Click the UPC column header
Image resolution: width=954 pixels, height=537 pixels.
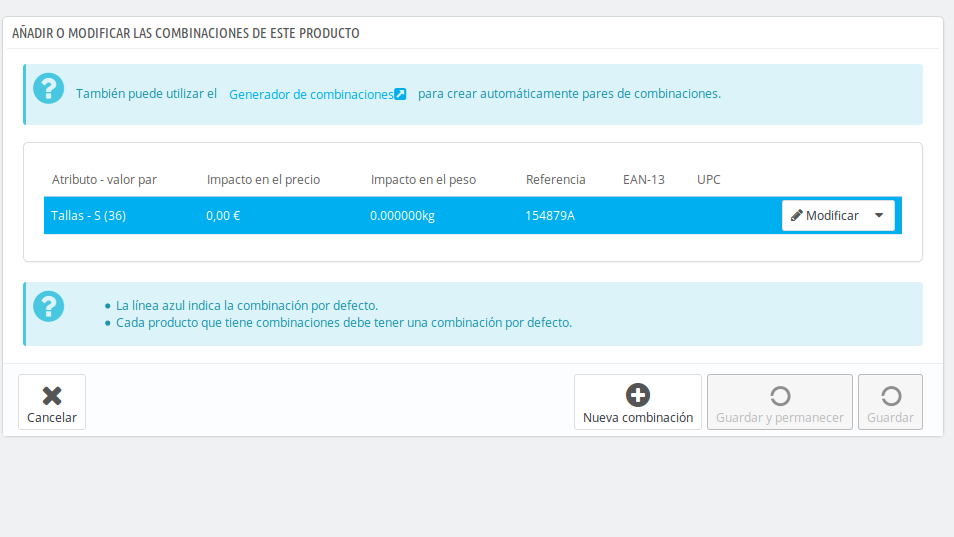[x=709, y=179]
